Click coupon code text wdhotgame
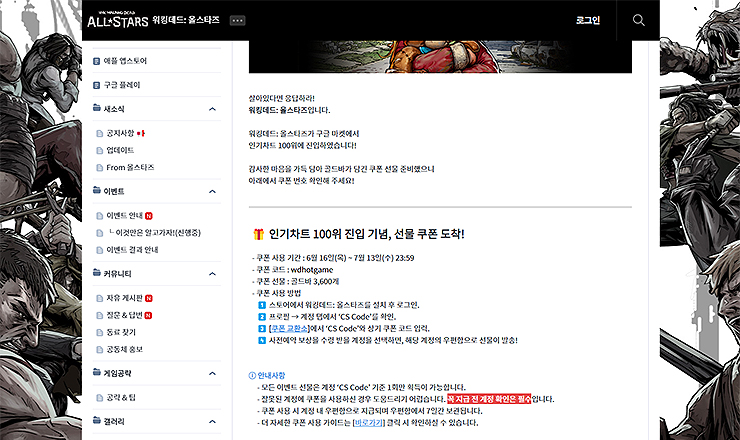This screenshot has width=740, height=440. click(312, 270)
